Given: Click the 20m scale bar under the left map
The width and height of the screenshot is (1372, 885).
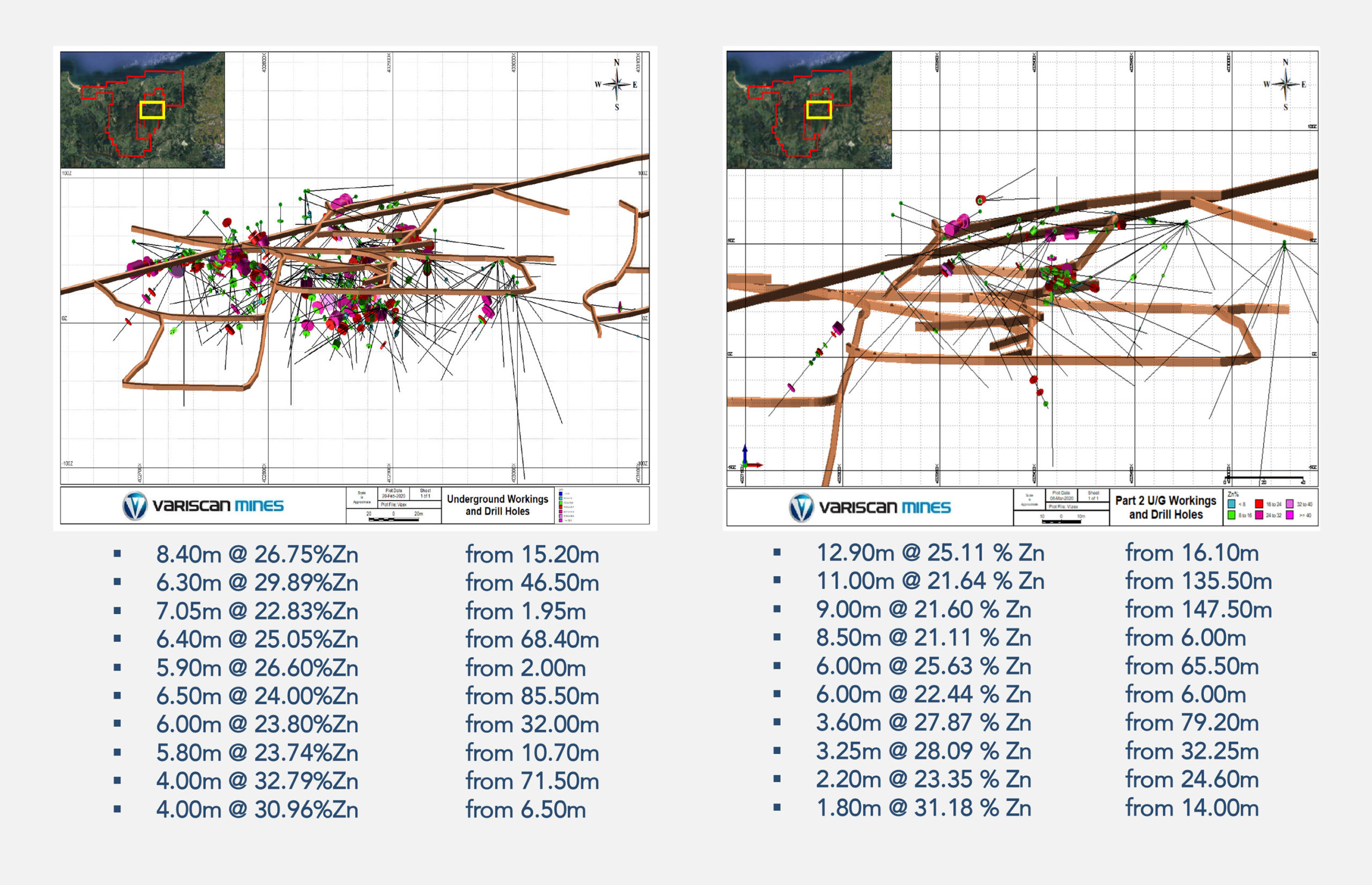Looking at the screenshot, I should (394, 520).
